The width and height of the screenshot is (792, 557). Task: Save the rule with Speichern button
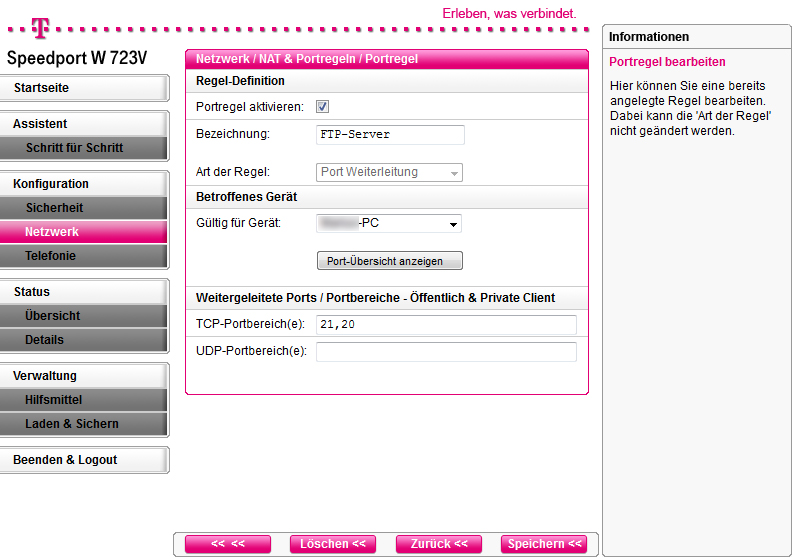[544, 544]
